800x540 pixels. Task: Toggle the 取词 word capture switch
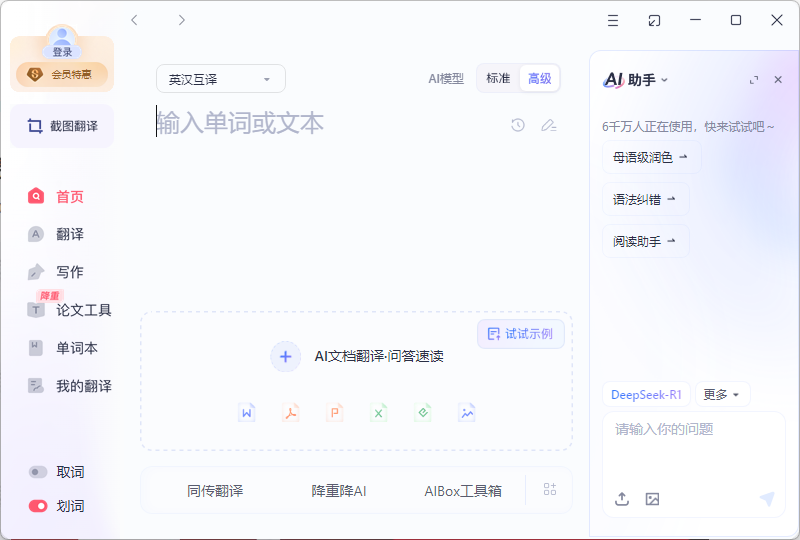(38, 472)
